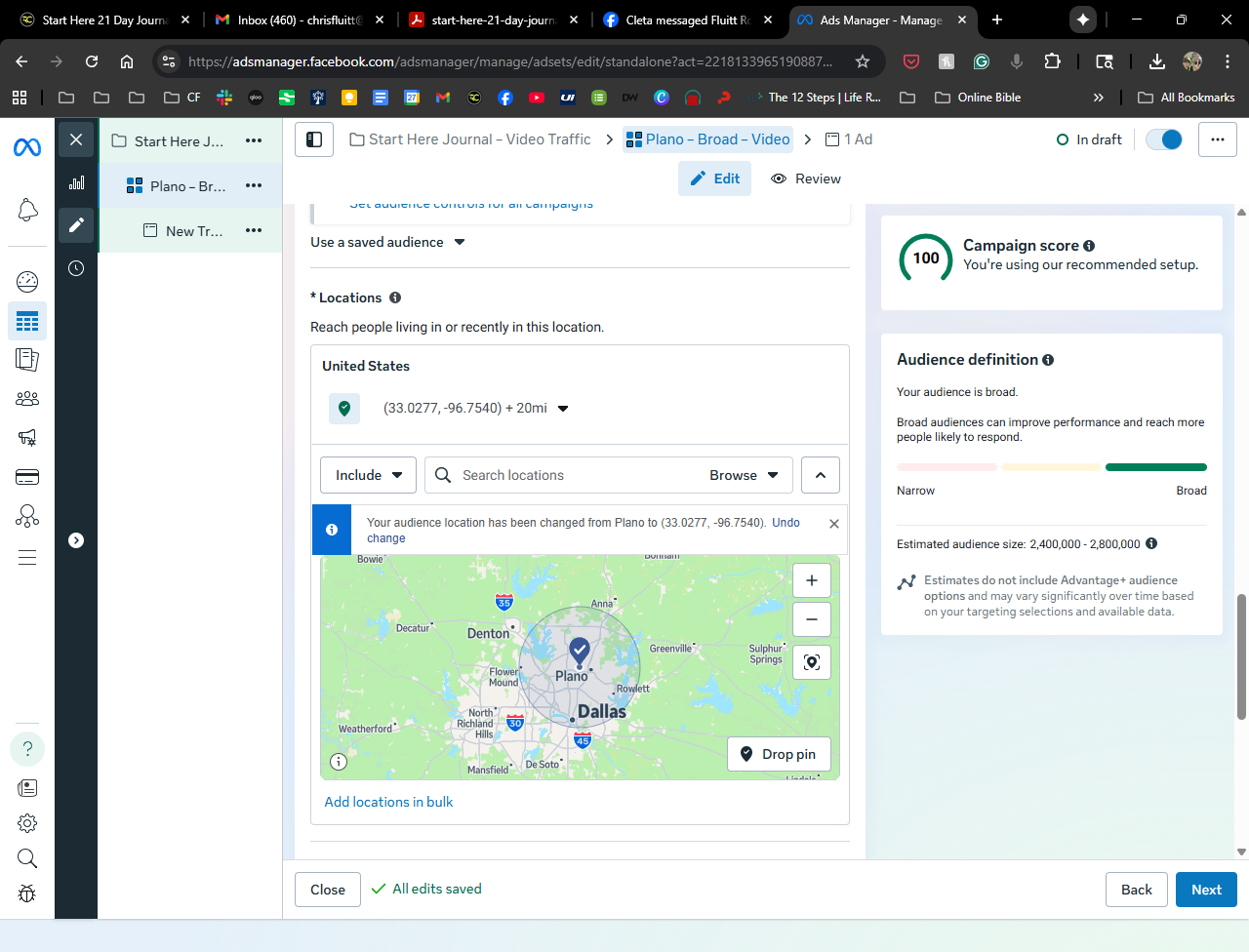Toggle the ad set on/off switch
Screen dimensions: 1249x952
pos(1164,139)
